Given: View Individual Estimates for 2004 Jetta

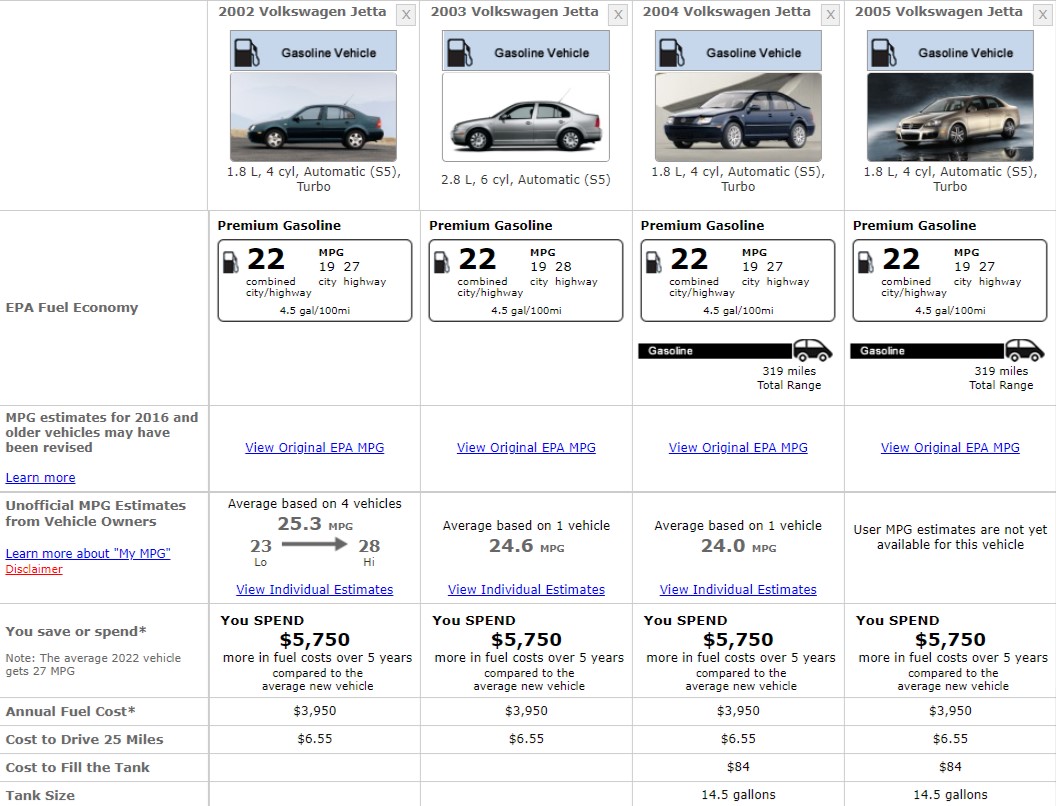Looking at the screenshot, I should pos(738,589).
